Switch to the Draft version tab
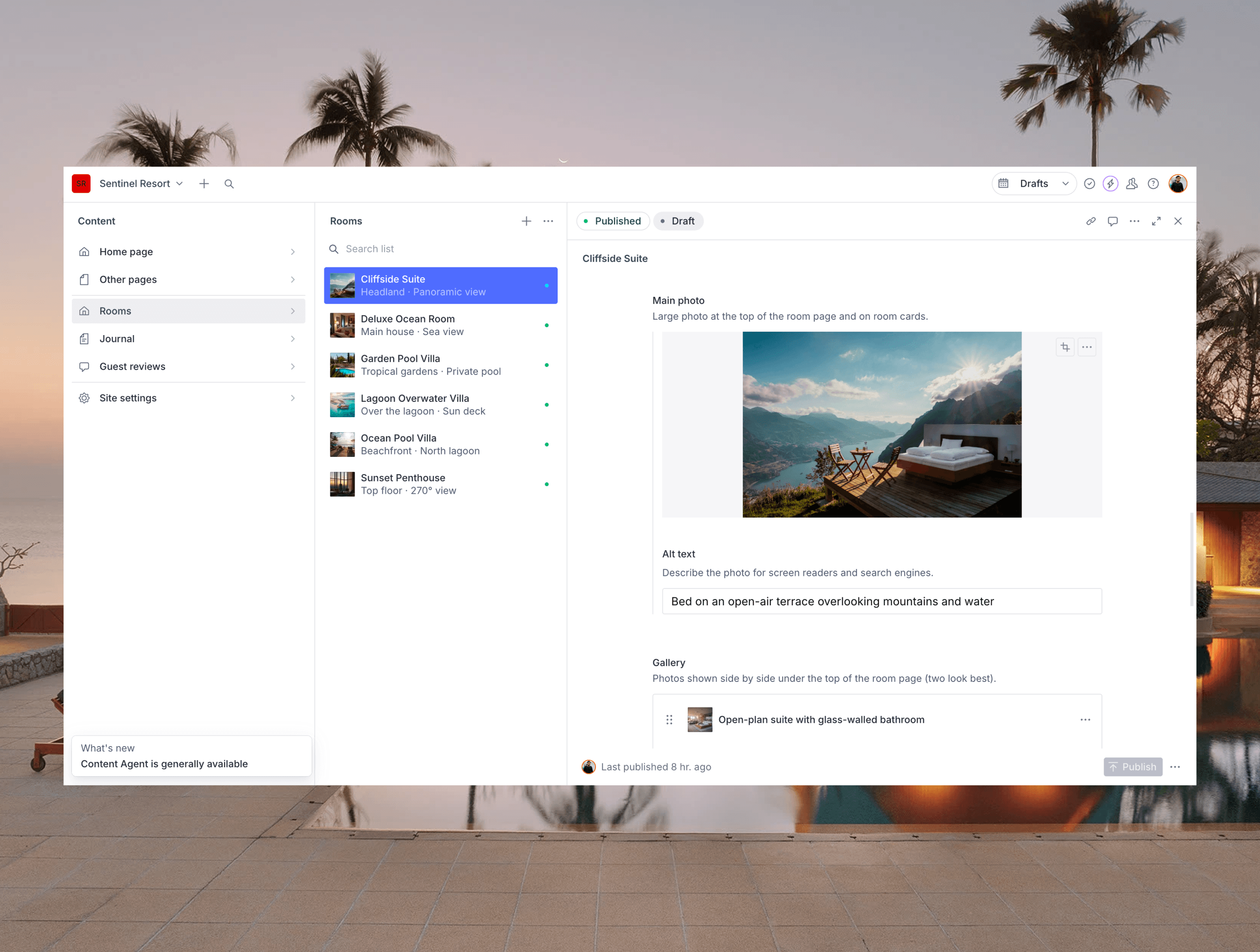 678,221
